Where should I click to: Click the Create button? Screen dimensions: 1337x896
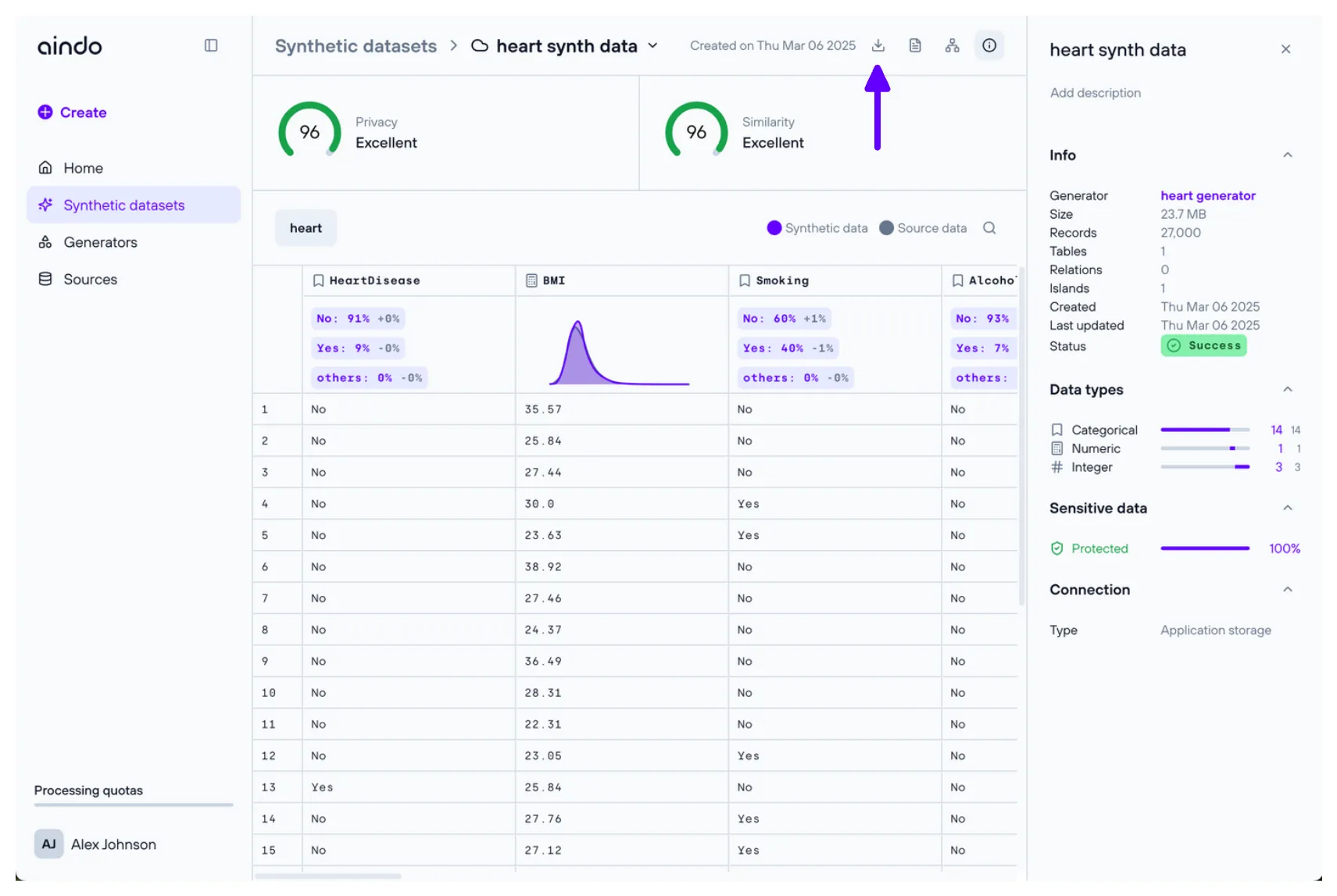73,112
